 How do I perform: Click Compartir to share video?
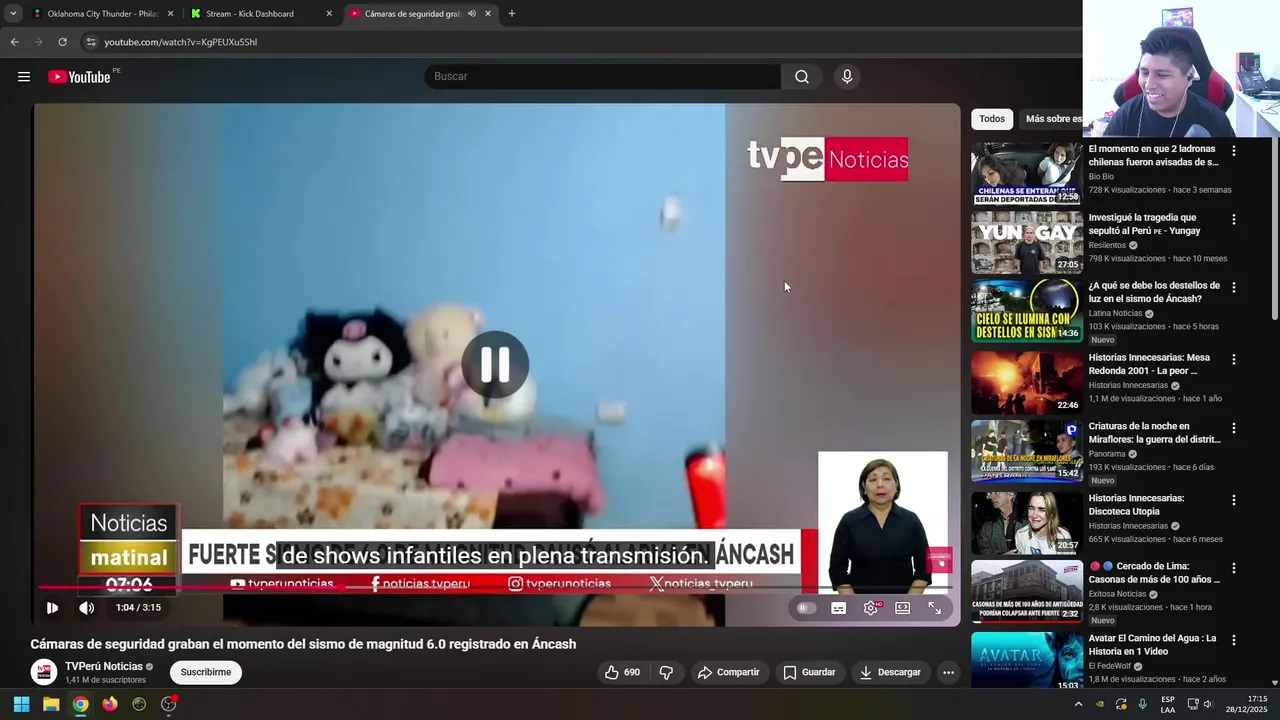(728, 672)
